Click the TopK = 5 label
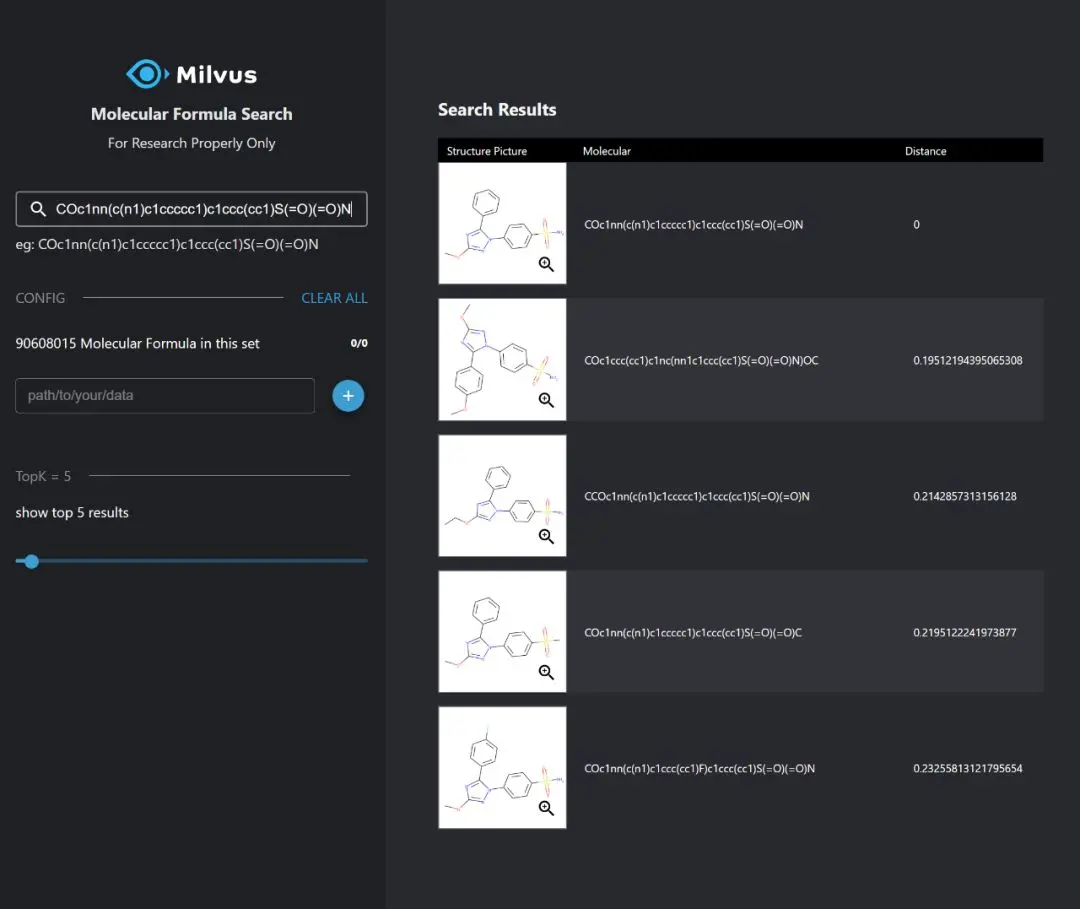This screenshot has width=1080, height=909. tap(43, 476)
